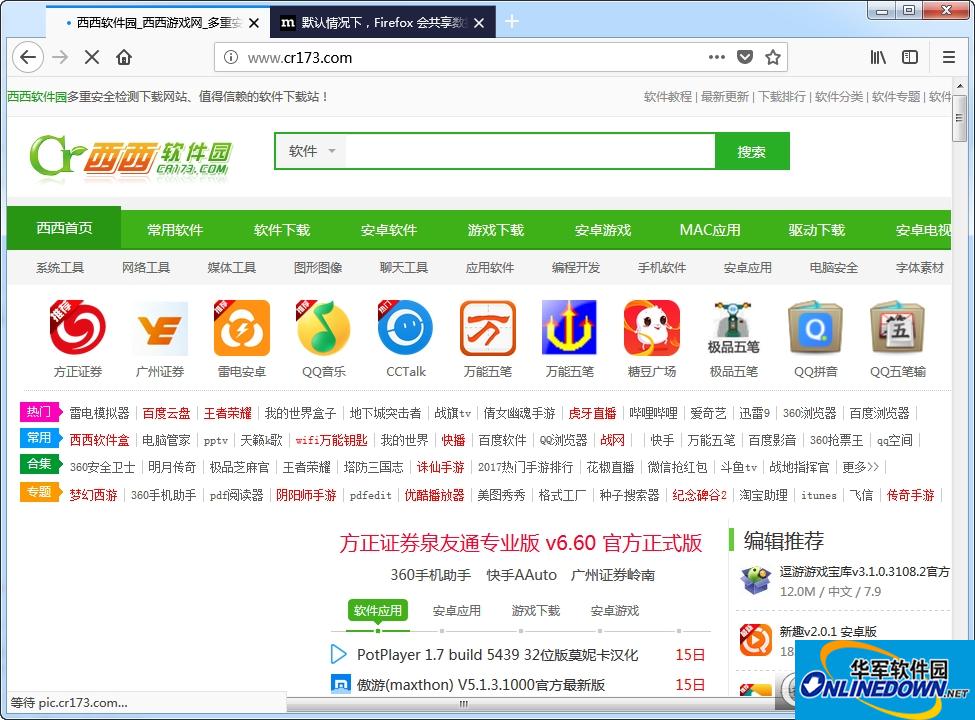Image resolution: width=975 pixels, height=720 pixels.
Task: Toggle the Firefox sidebar panel
Action: point(911,57)
